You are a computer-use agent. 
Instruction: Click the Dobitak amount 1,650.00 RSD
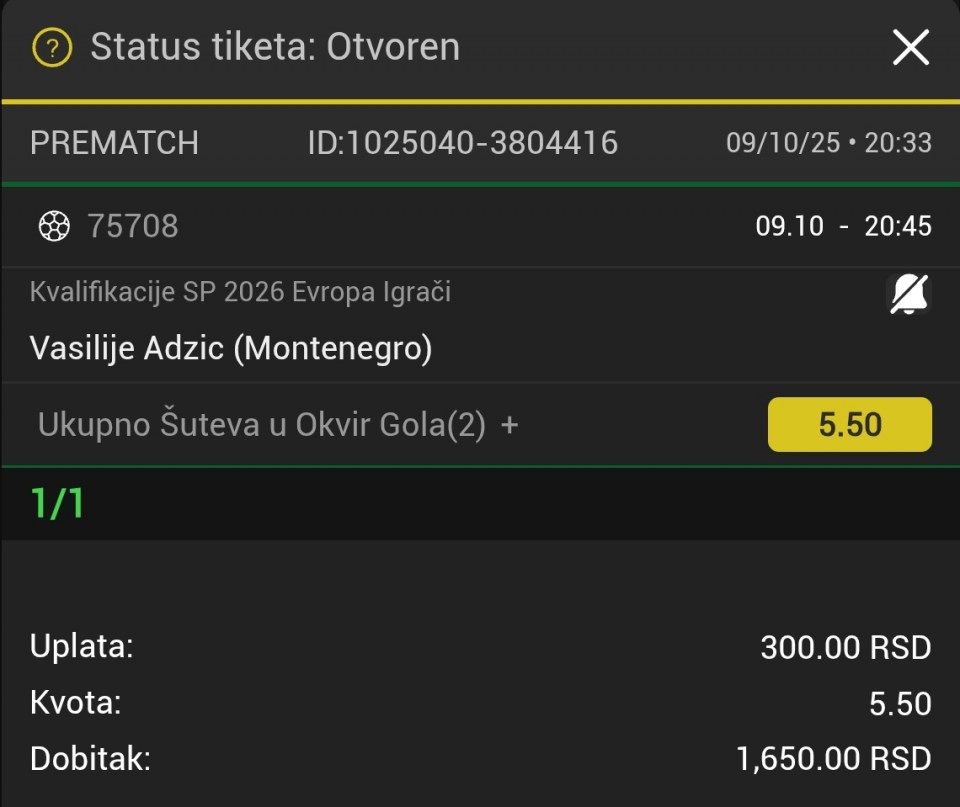point(833,759)
